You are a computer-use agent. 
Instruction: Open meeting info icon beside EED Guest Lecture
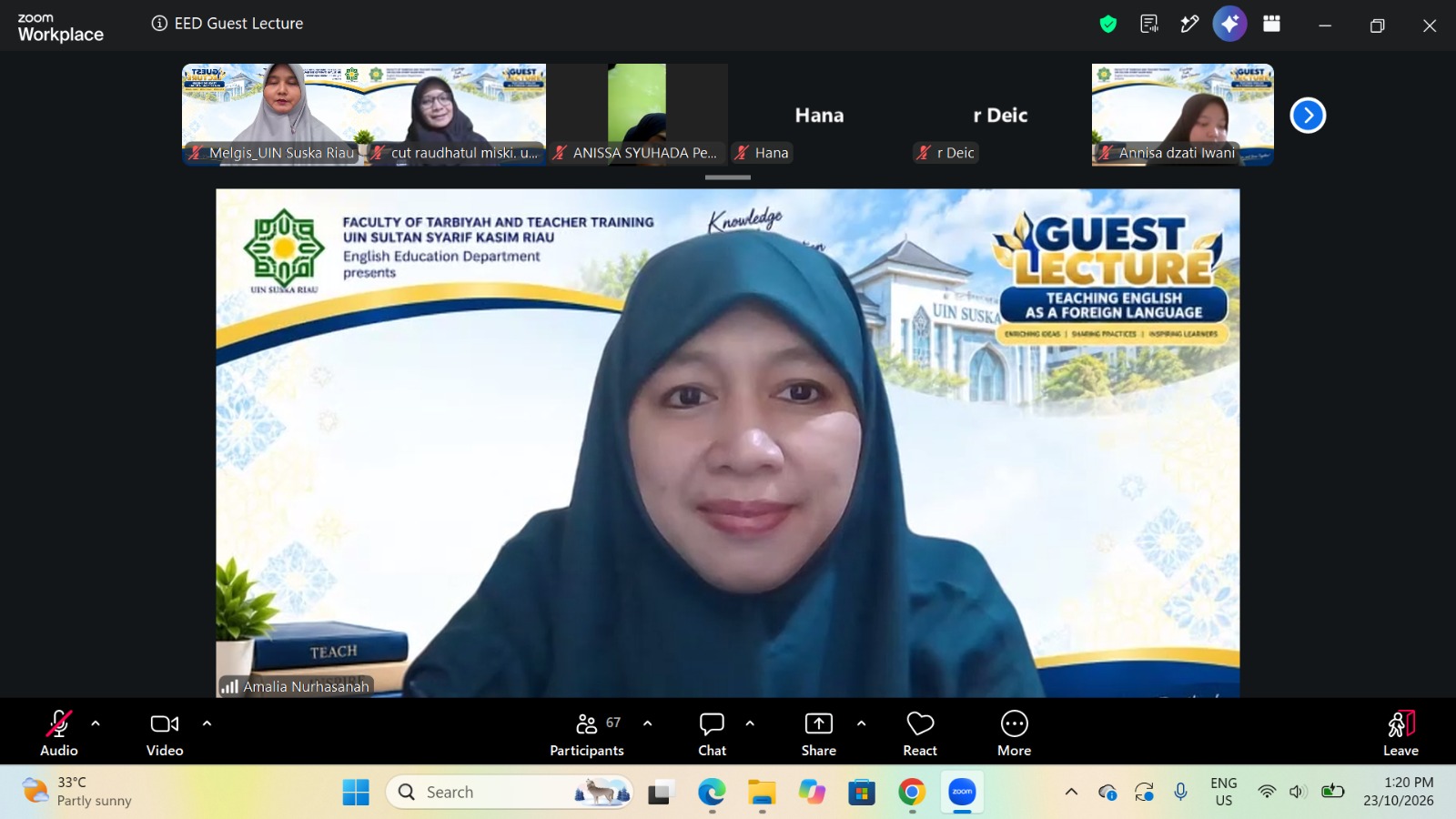(159, 24)
